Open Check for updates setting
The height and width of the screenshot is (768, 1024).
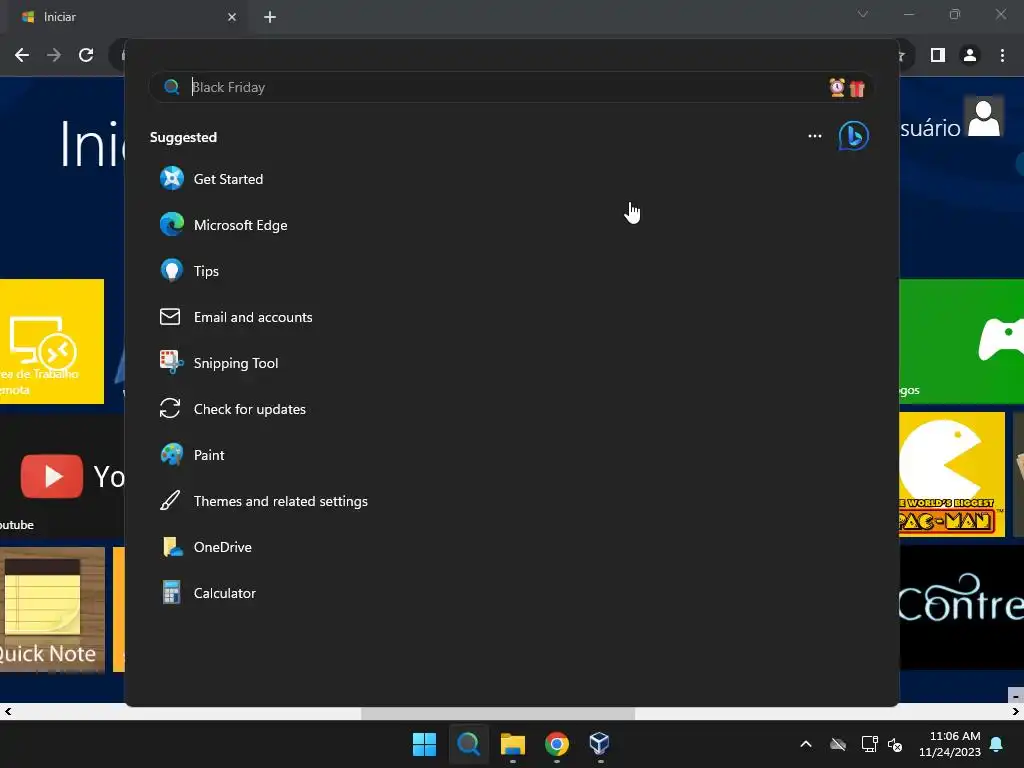[232, 409]
